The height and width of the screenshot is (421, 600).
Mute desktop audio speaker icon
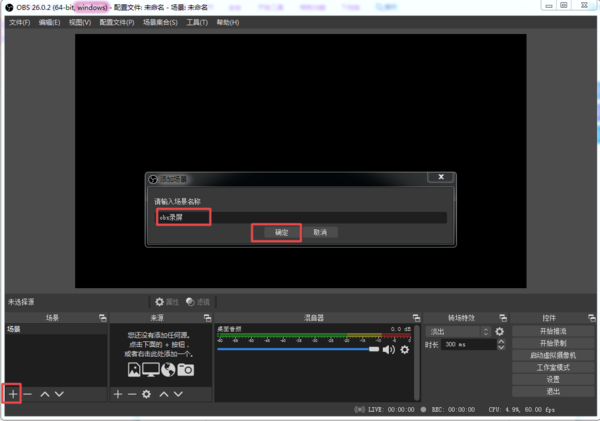pyautogui.click(x=390, y=349)
